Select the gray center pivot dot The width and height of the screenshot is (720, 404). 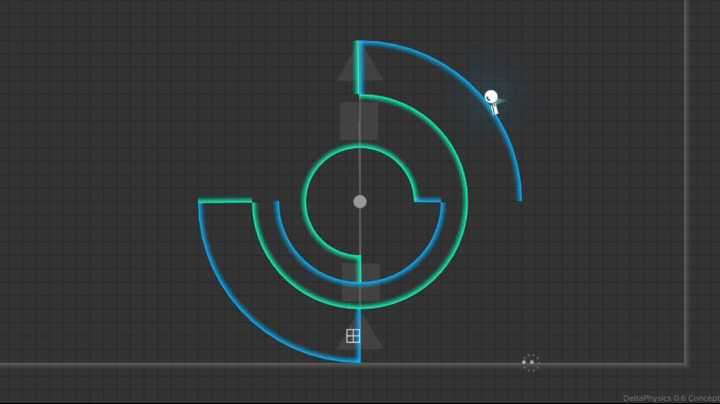[360, 202]
